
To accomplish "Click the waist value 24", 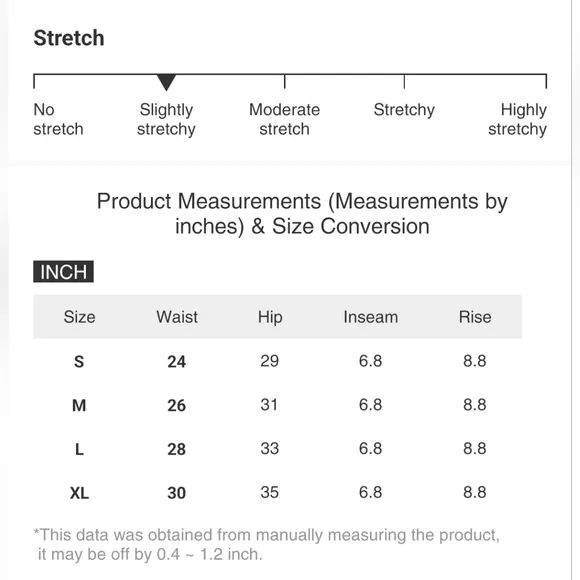I will tap(176, 362).
